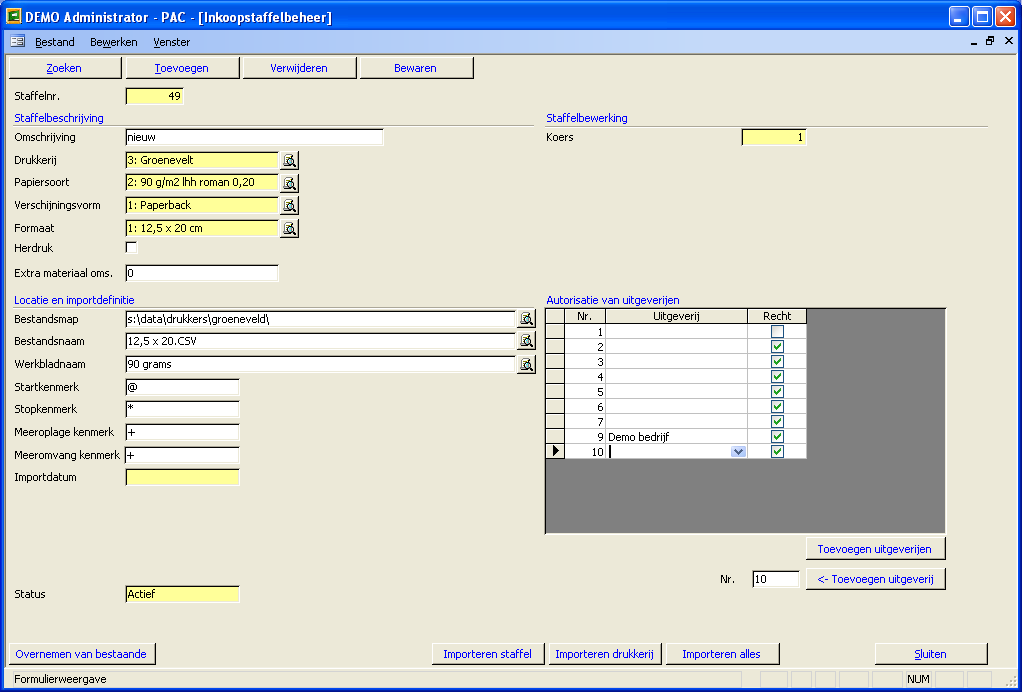Browse file icon beside Bestandsnaam field

tap(526, 341)
